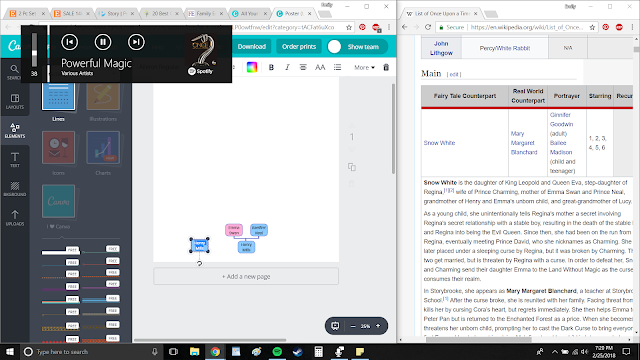Delete selected element with trash icon
The height and width of the screenshot is (360, 640).
(x=386, y=67)
